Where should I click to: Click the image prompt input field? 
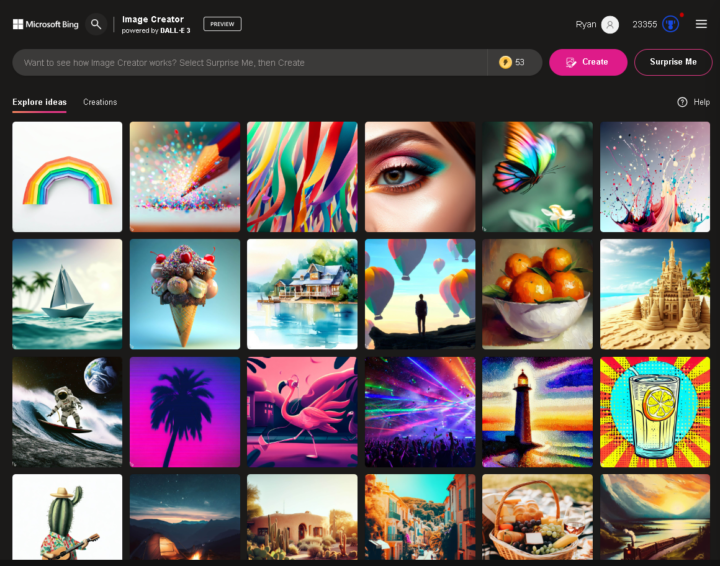(249, 62)
